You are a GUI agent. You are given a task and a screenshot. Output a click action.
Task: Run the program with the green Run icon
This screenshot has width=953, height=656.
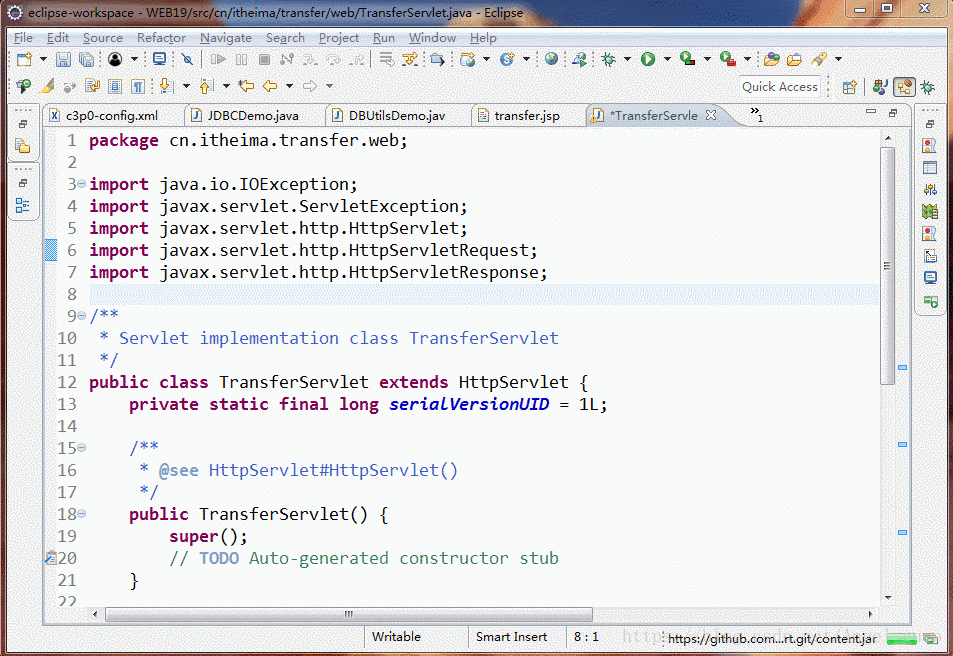click(648, 59)
